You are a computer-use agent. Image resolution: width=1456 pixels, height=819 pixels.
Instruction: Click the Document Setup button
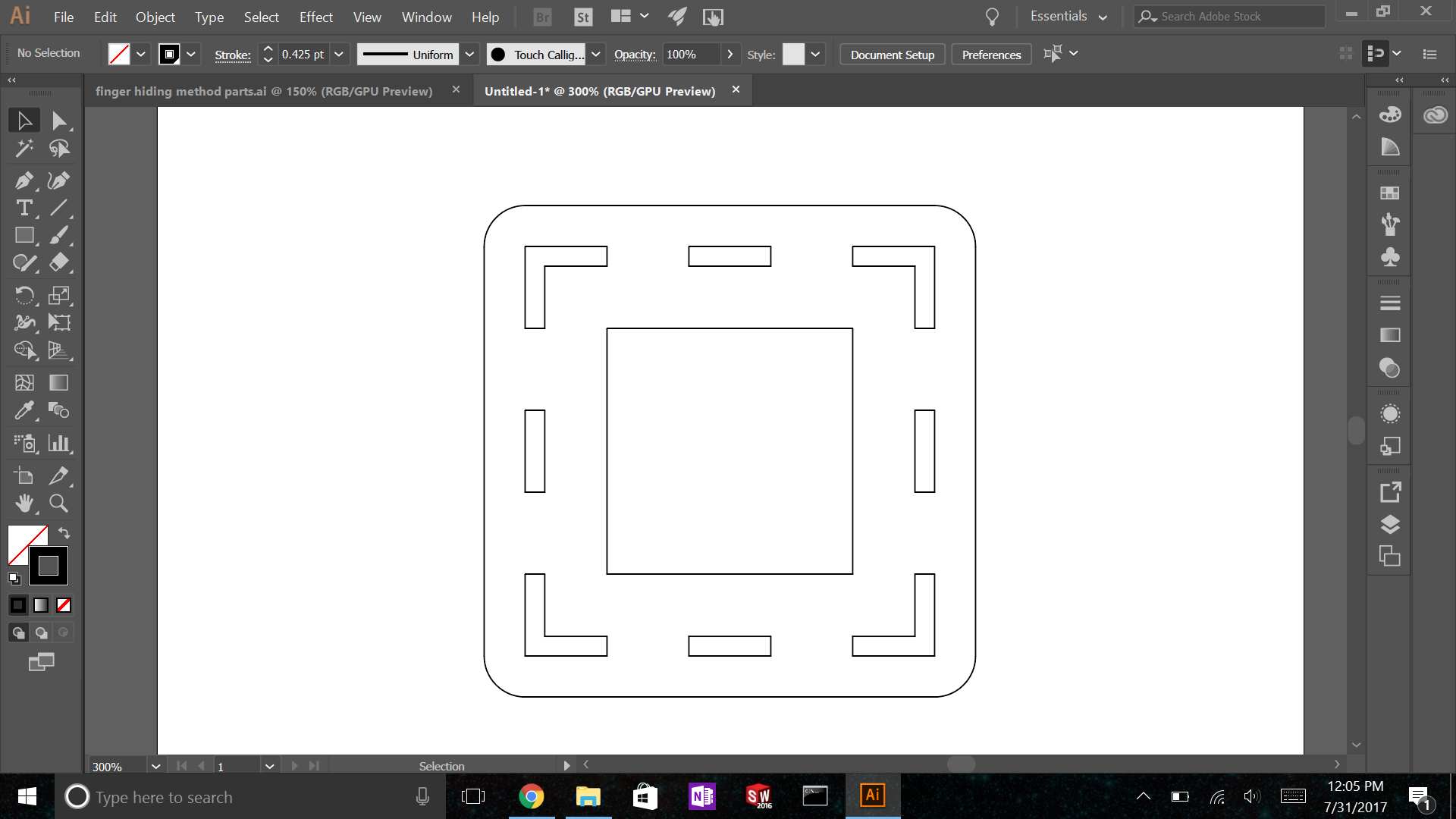[x=892, y=55]
